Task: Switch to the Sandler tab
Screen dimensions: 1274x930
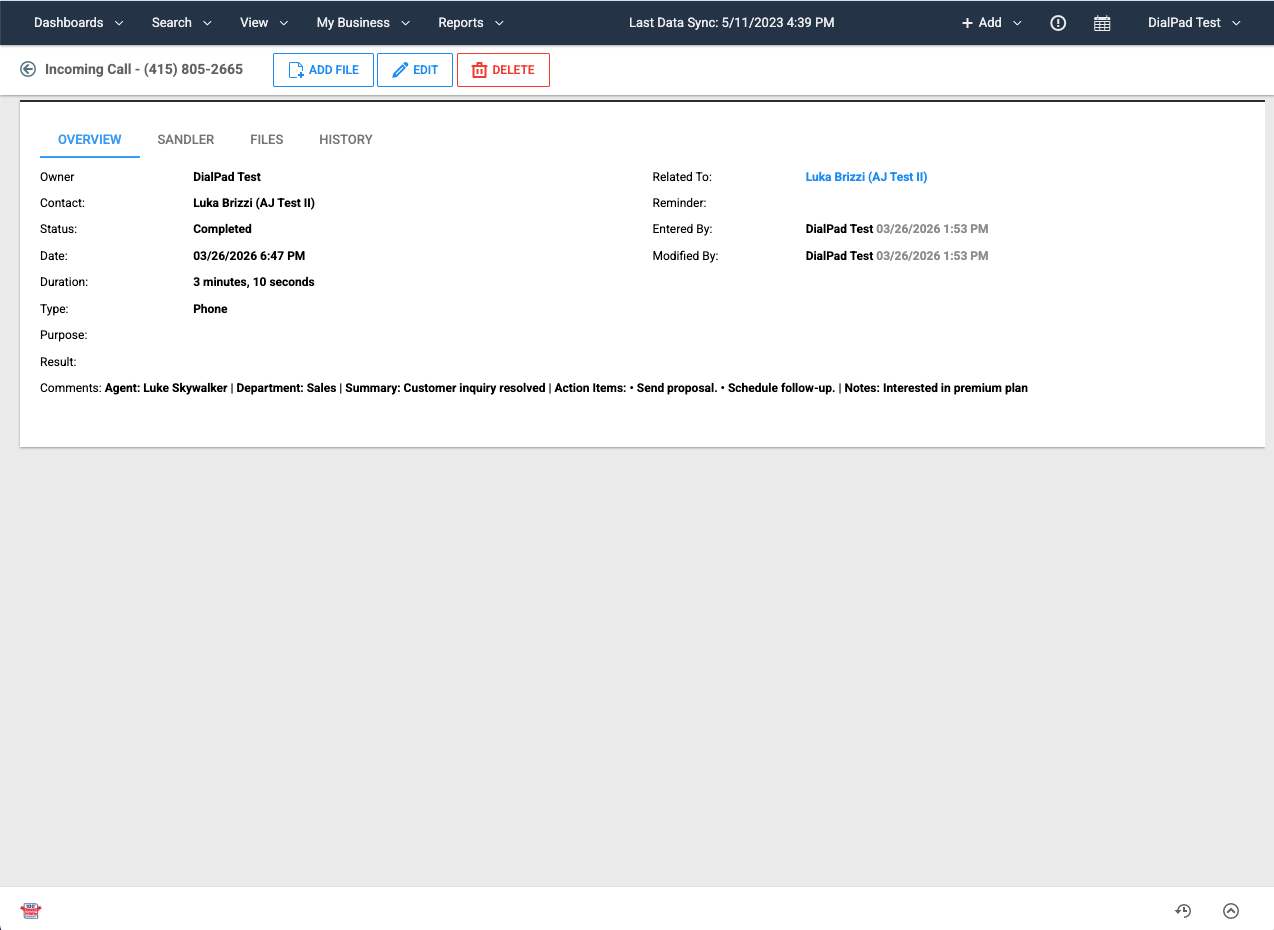Action: 186,140
